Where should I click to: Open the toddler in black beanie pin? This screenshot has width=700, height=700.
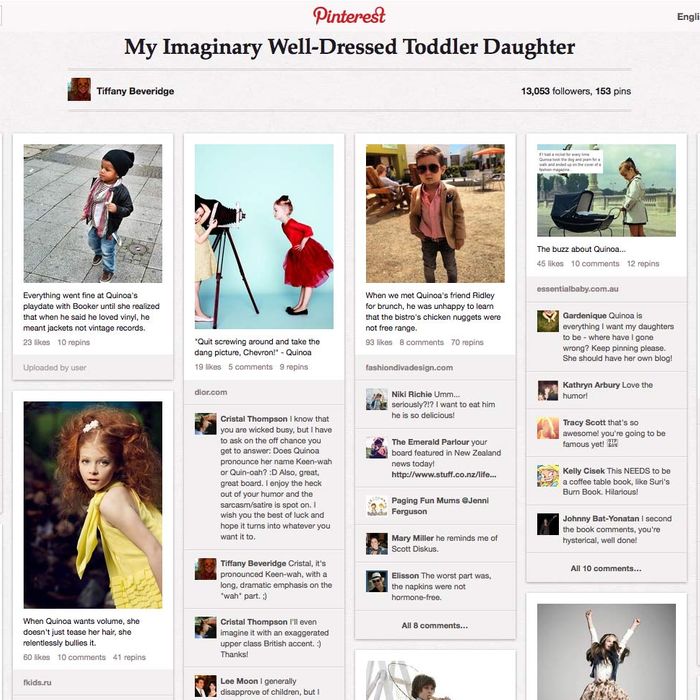pyautogui.click(x=93, y=213)
